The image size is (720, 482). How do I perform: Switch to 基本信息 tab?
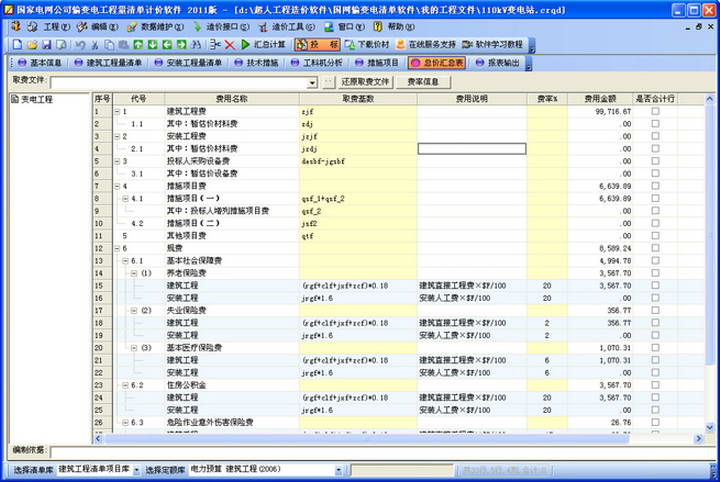point(39,63)
